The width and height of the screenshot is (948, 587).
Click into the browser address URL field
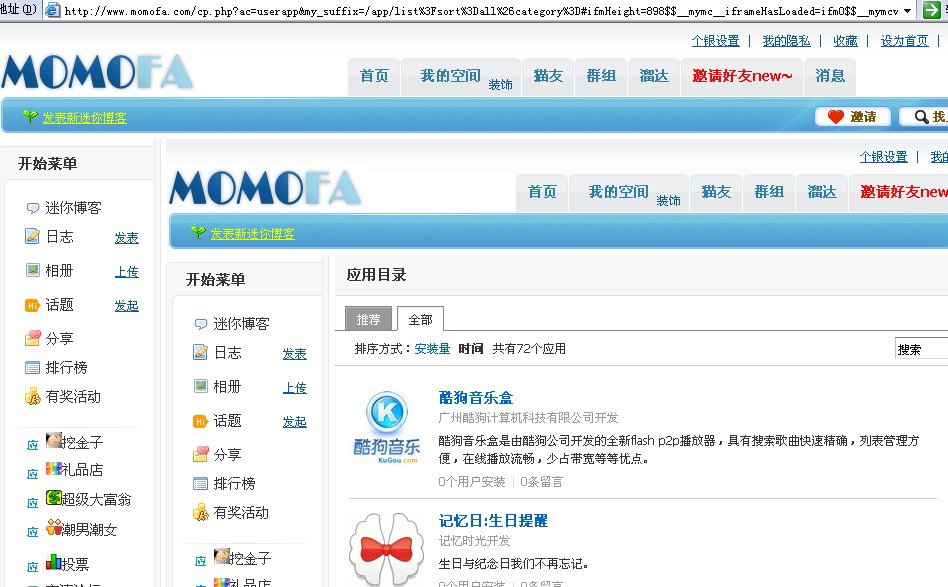coord(481,11)
